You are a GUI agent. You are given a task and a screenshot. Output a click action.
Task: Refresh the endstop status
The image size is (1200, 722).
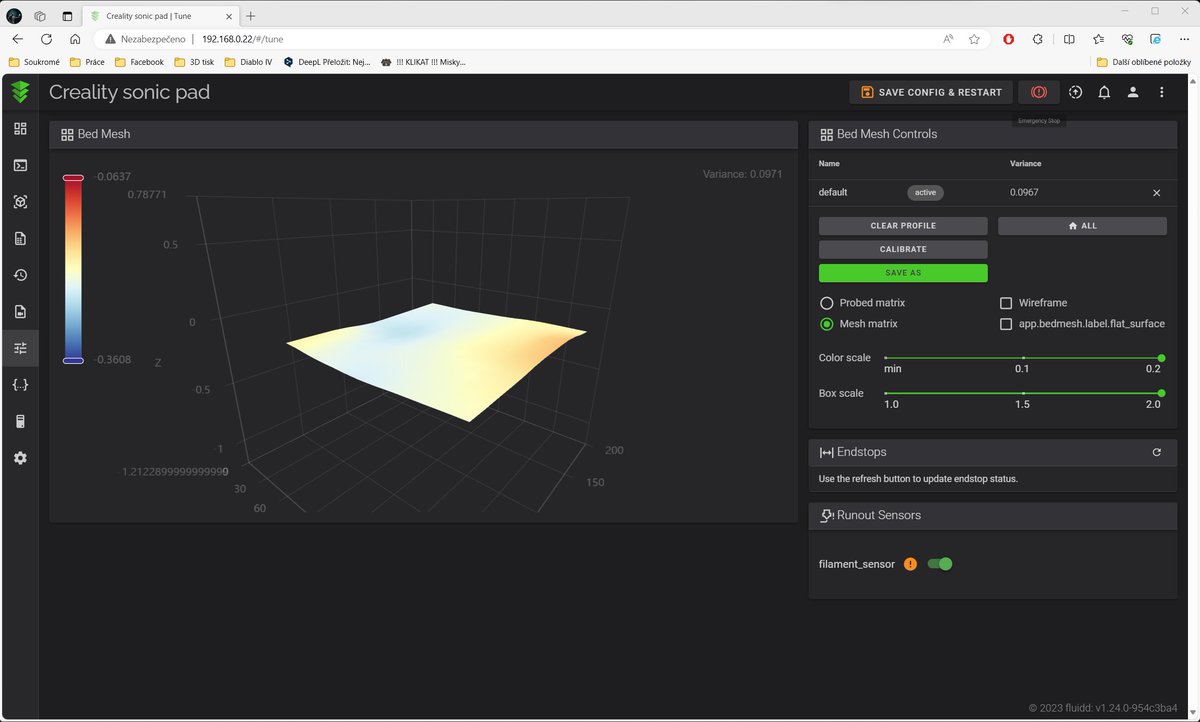(x=1157, y=452)
